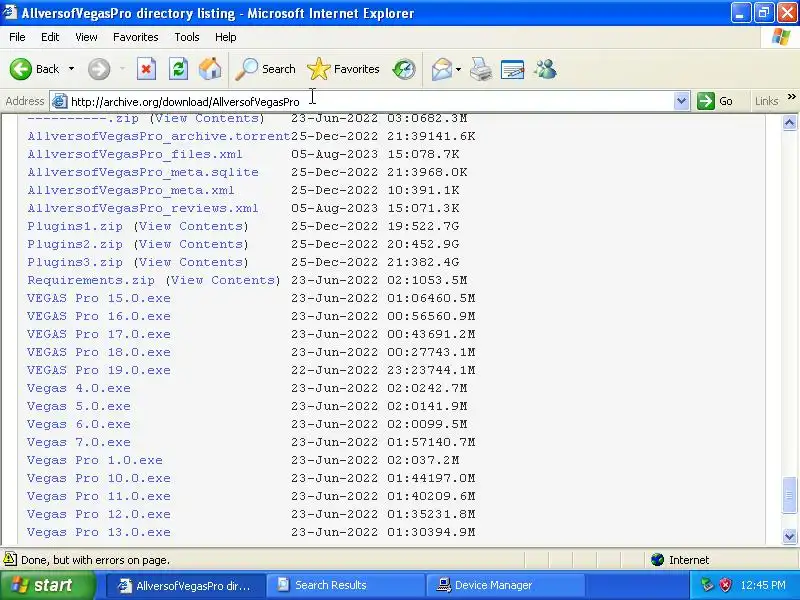Download Plugins3.zip
800x600 pixels.
75,262
